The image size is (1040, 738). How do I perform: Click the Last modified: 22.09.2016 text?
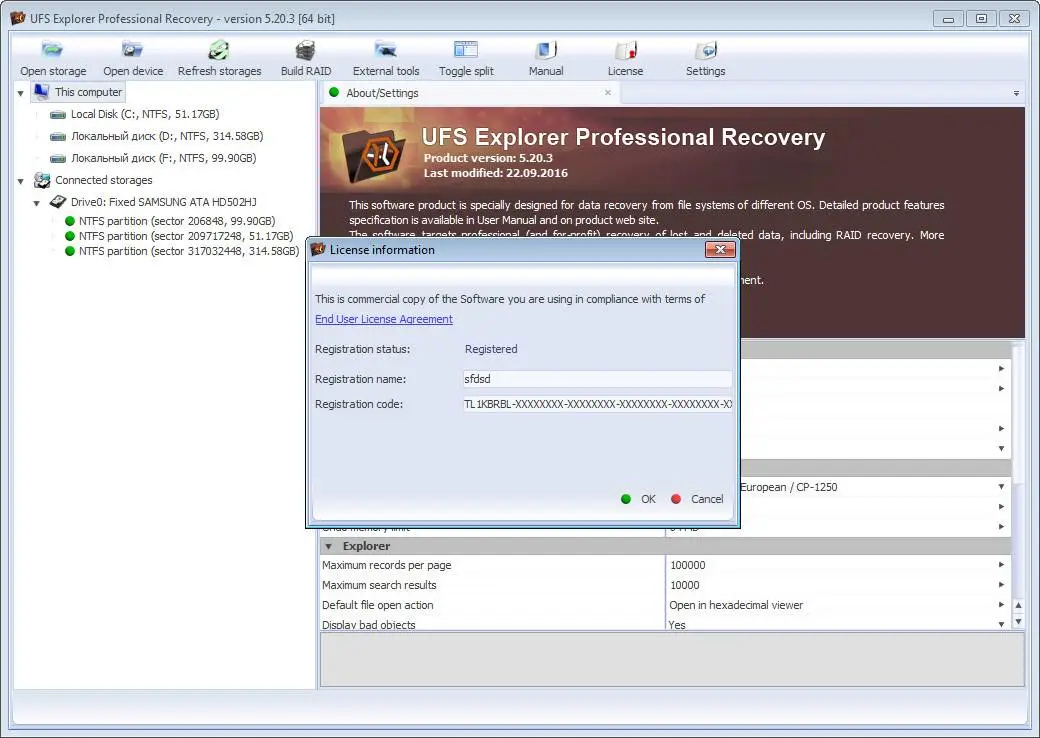(x=495, y=173)
